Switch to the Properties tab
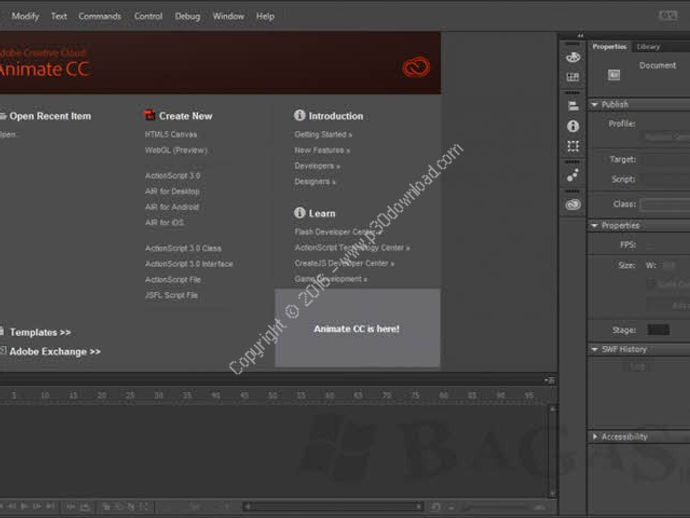Viewport: 690px width, 518px height. pyautogui.click(x=609, y=47)
